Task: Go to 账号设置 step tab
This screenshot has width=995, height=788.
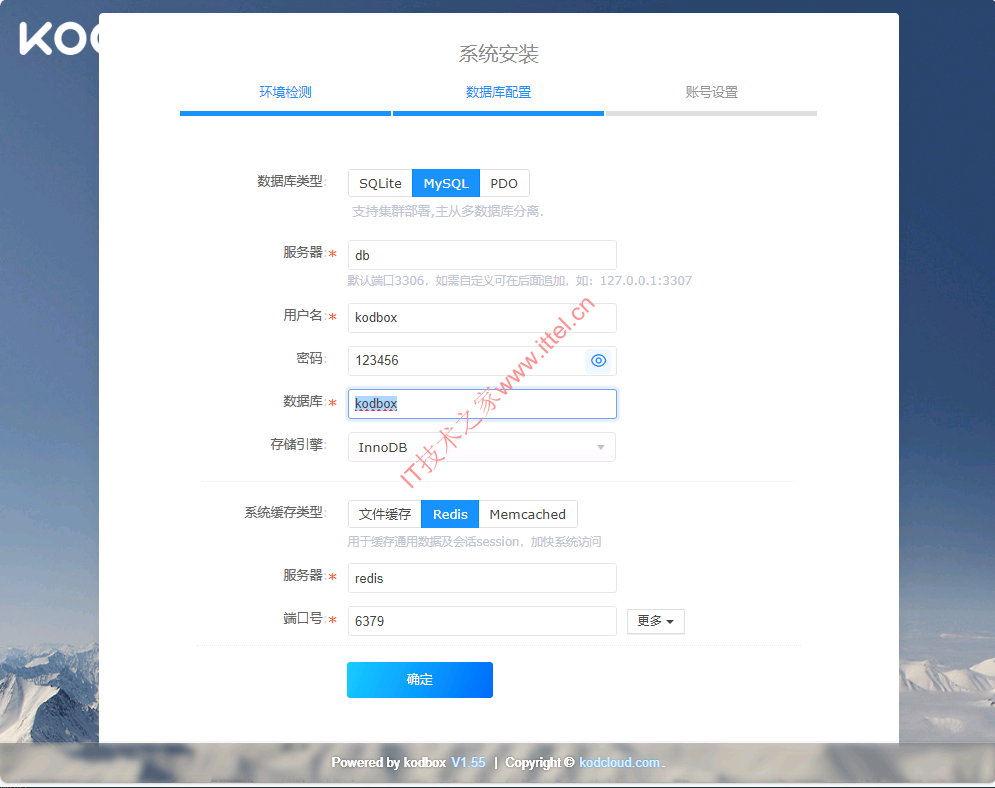Action: [711, 93]
